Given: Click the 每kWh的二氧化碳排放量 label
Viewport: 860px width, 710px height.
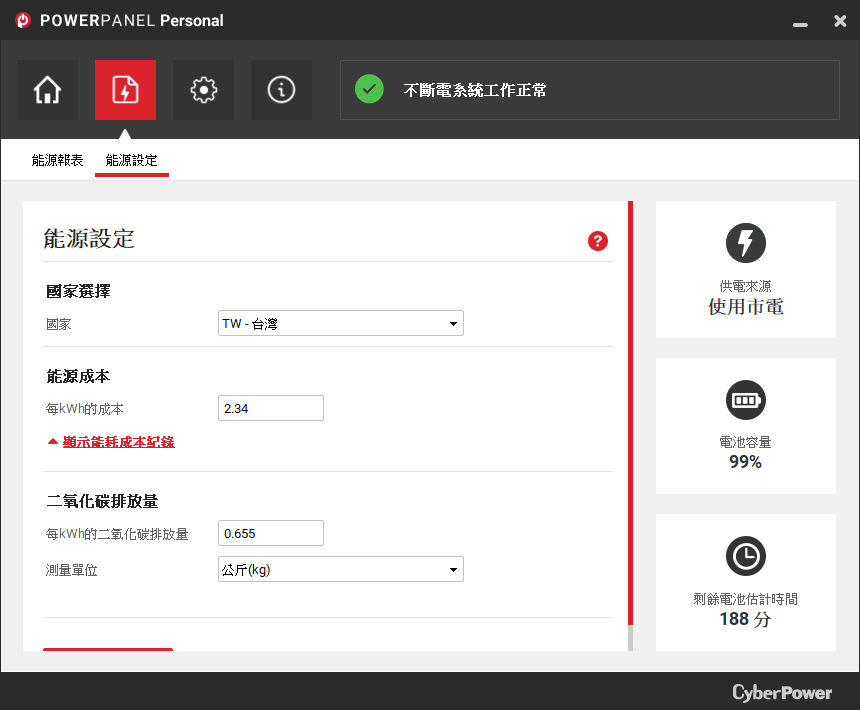Looking at the screenshot, I should (117, 534).
